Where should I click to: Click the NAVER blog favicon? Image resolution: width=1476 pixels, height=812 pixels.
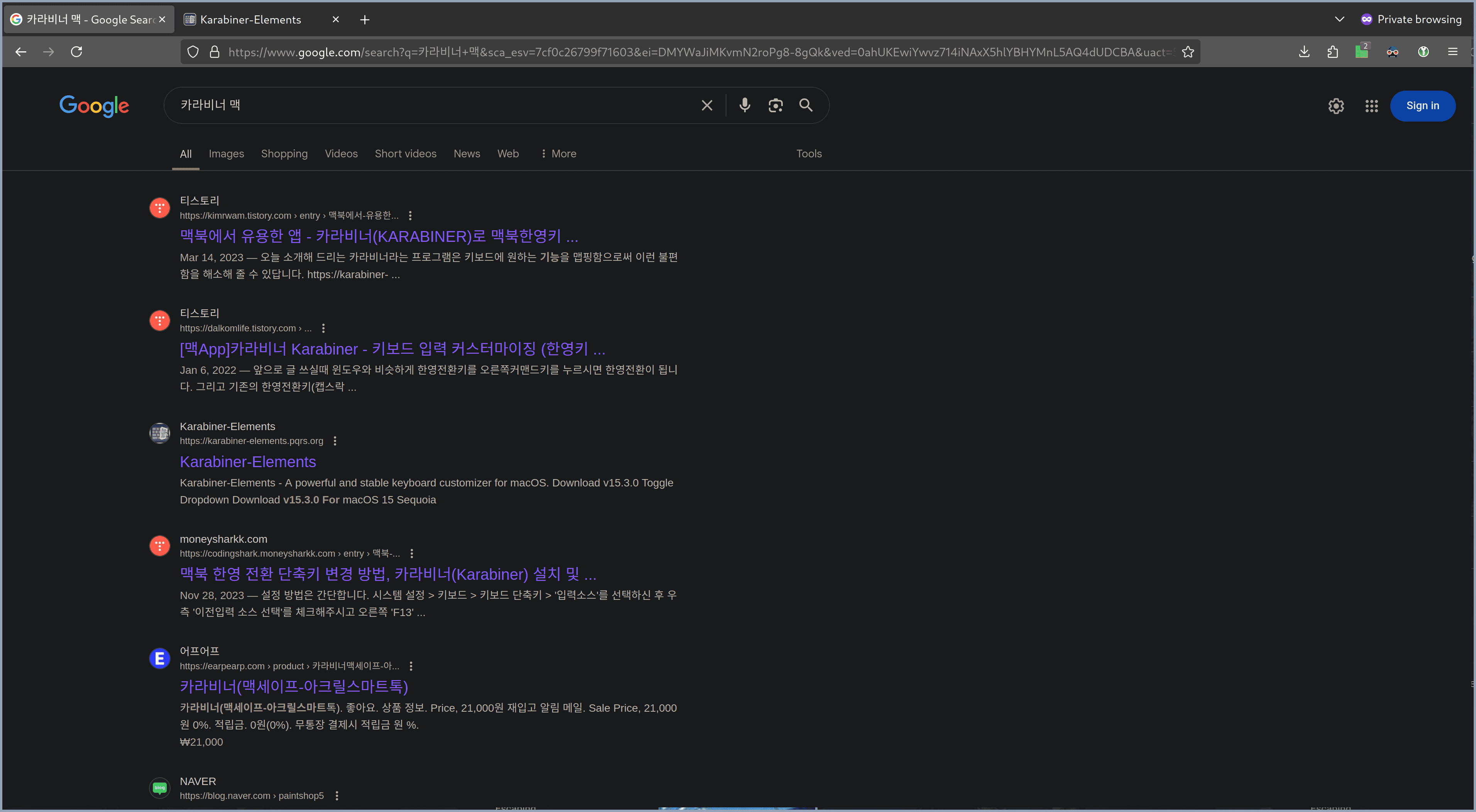tap(160, 788)
